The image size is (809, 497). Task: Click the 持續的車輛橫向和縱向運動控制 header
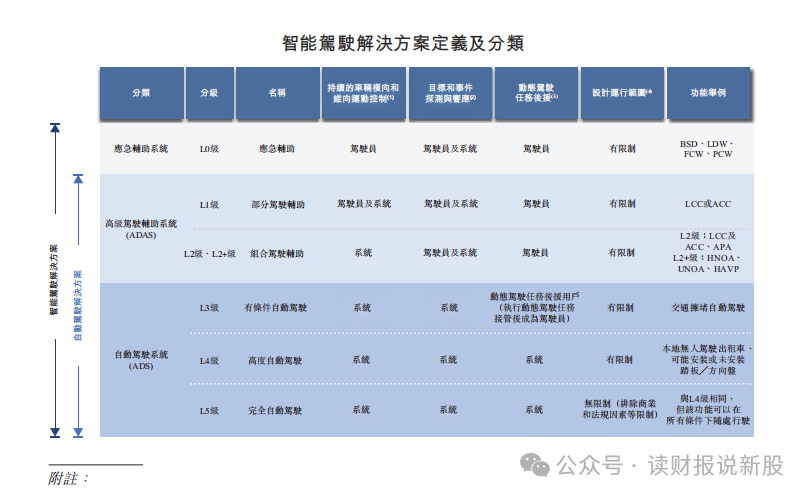(x=363, y=93)
